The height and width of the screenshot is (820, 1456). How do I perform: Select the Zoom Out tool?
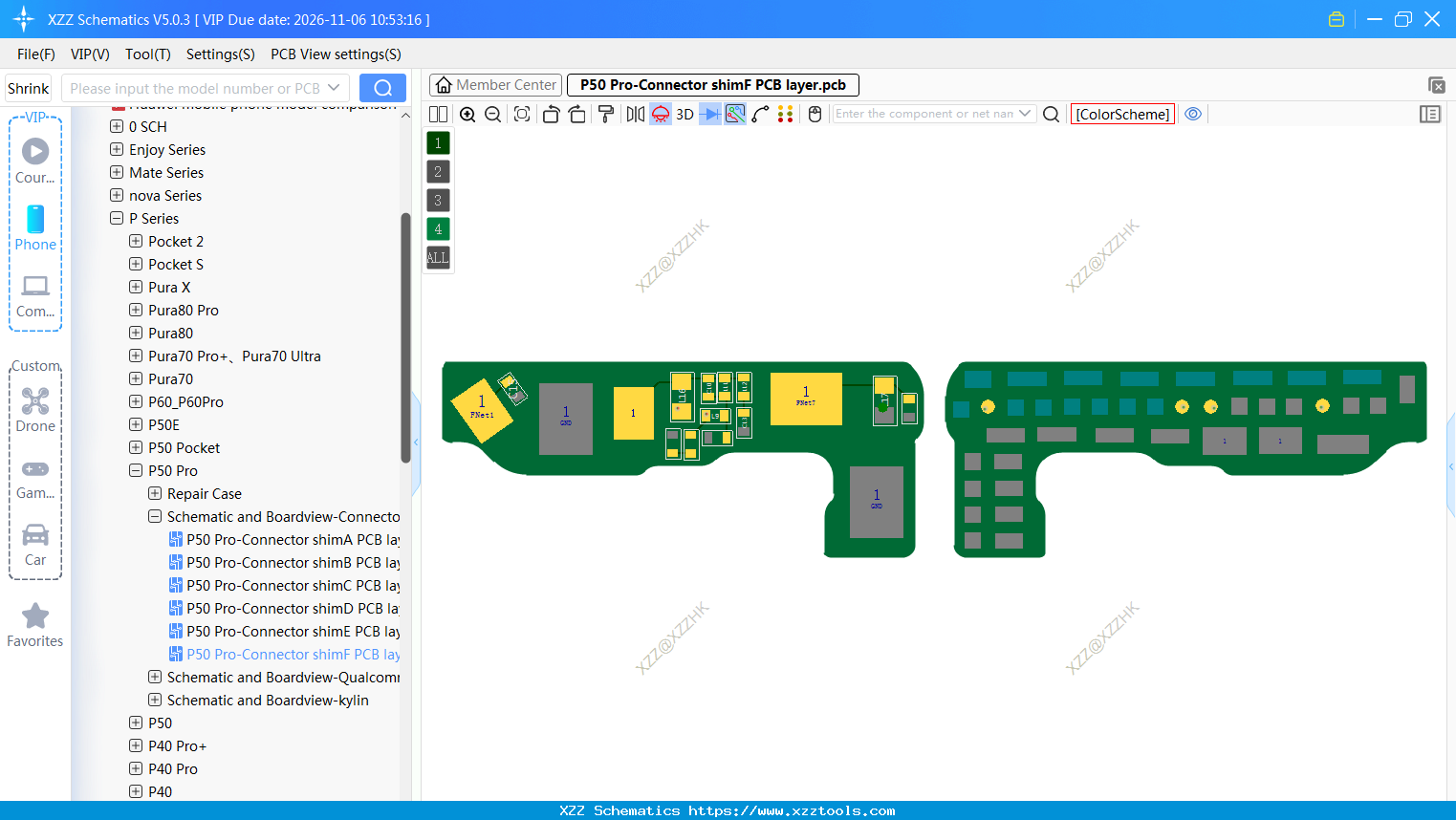click(x=492, y=114)
